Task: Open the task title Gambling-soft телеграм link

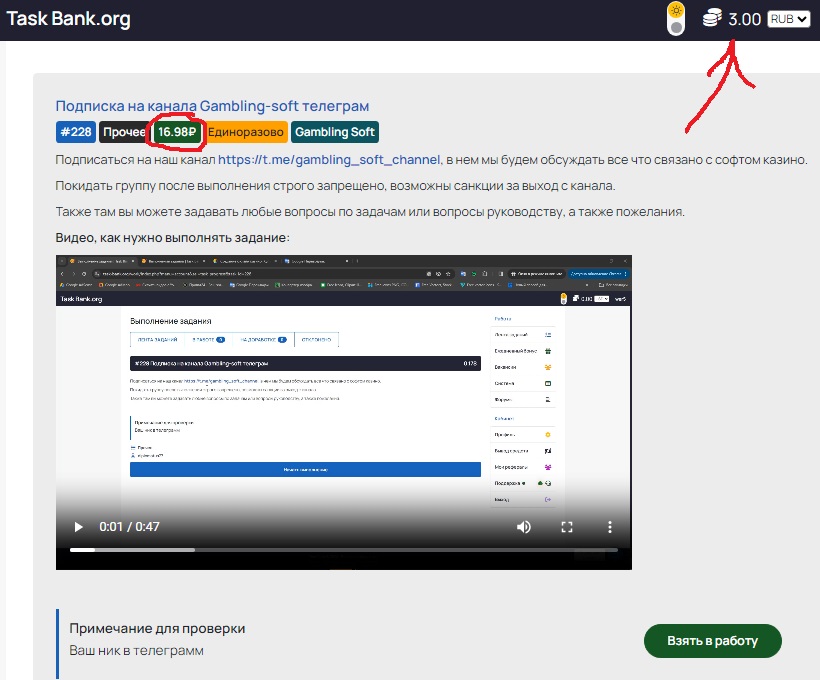Action: [x=212, y=106]
